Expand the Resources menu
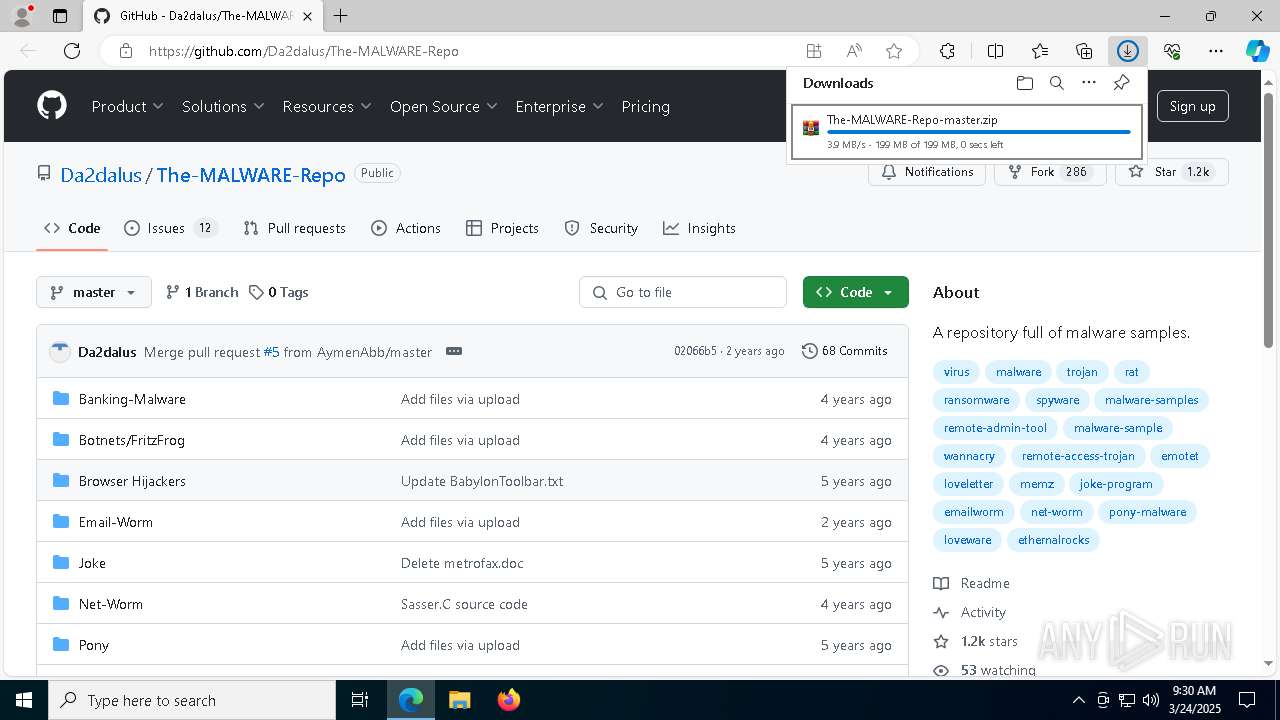The width and height of the screenshot is (1280, 720). (327, 106)
